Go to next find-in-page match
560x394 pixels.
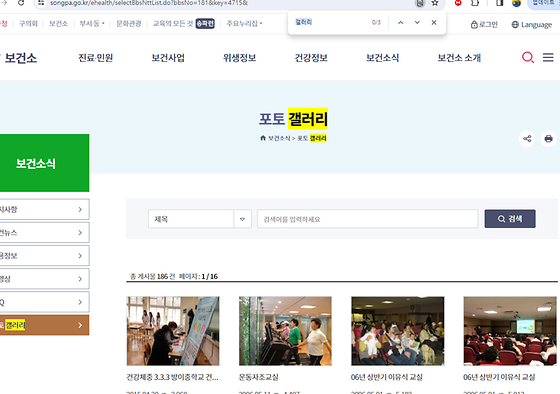click(417, 23)
